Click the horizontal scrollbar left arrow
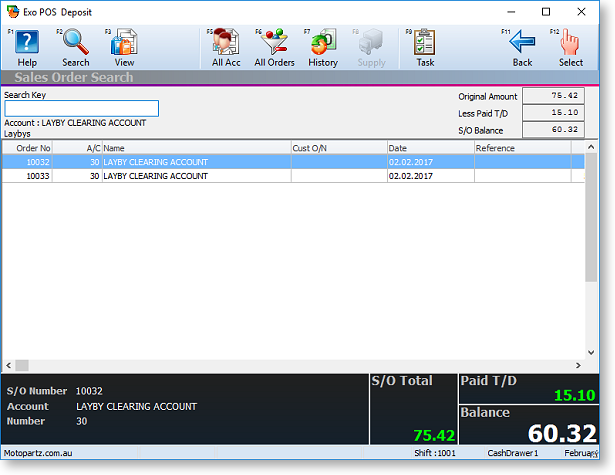 click(9, 365)
